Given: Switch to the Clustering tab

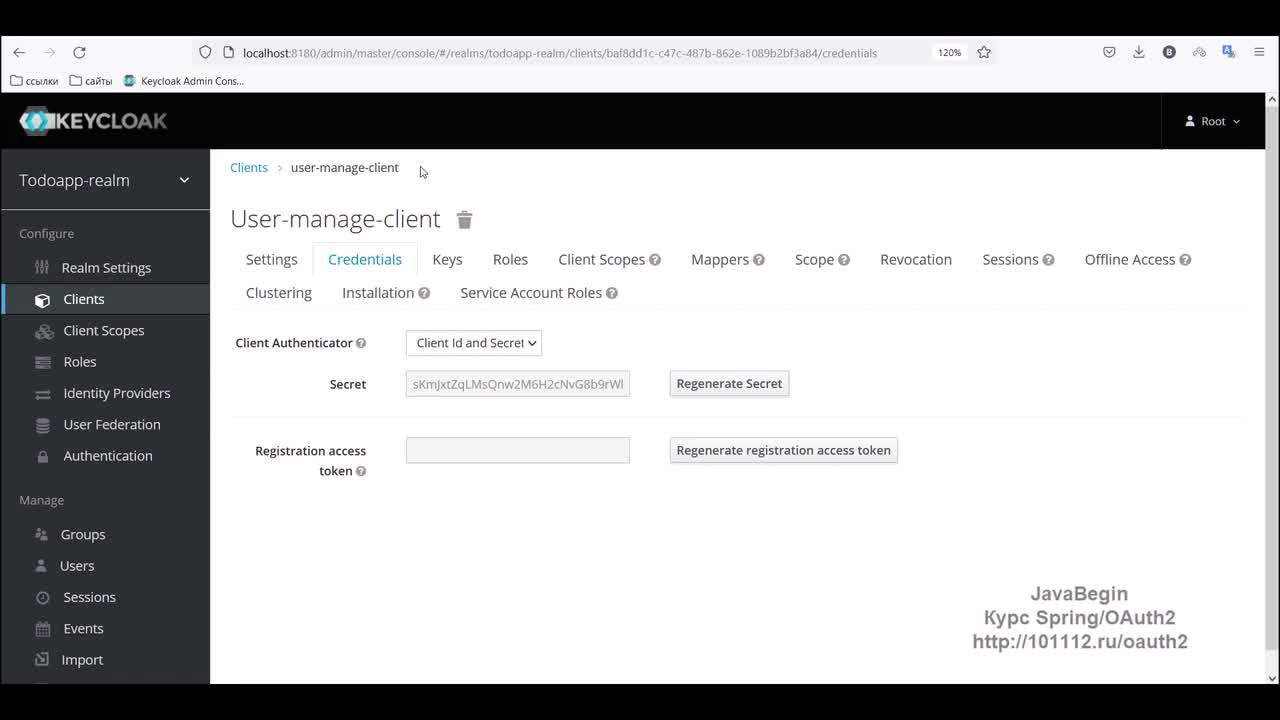Looking at the screenshot, I should [279, 293].
